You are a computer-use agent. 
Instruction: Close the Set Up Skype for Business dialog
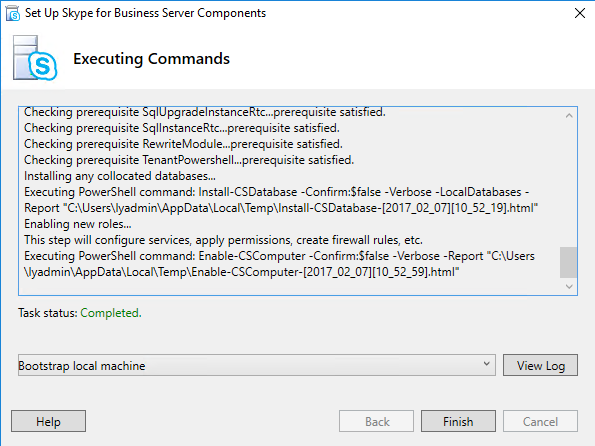point(579,13)
